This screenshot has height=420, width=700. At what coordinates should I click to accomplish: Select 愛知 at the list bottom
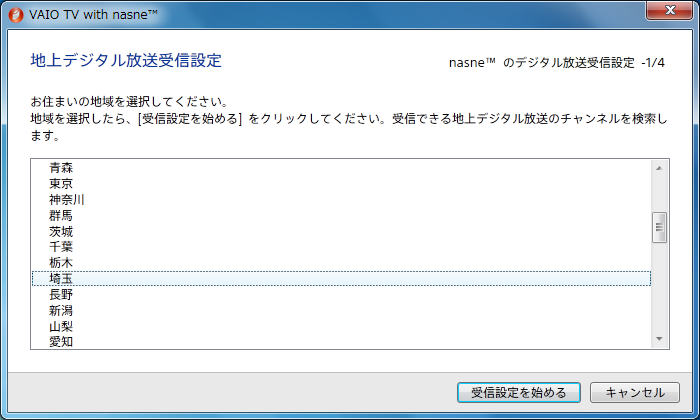tap(341, 342)
